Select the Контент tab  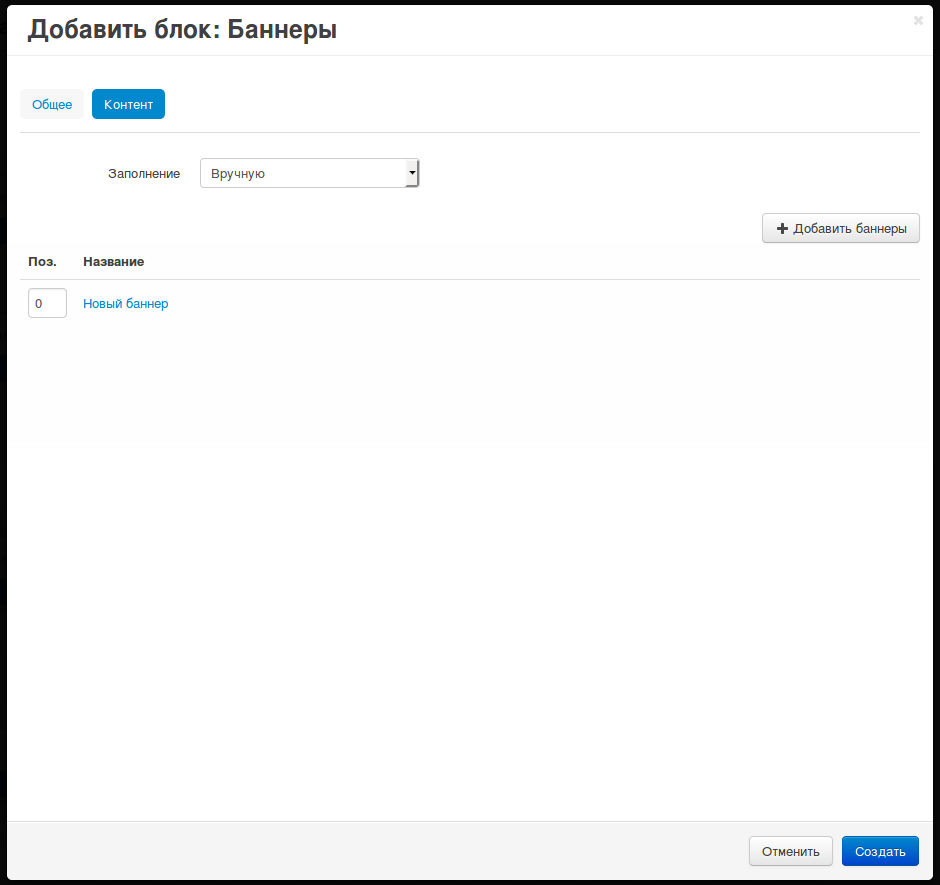[x=128, y=104]
